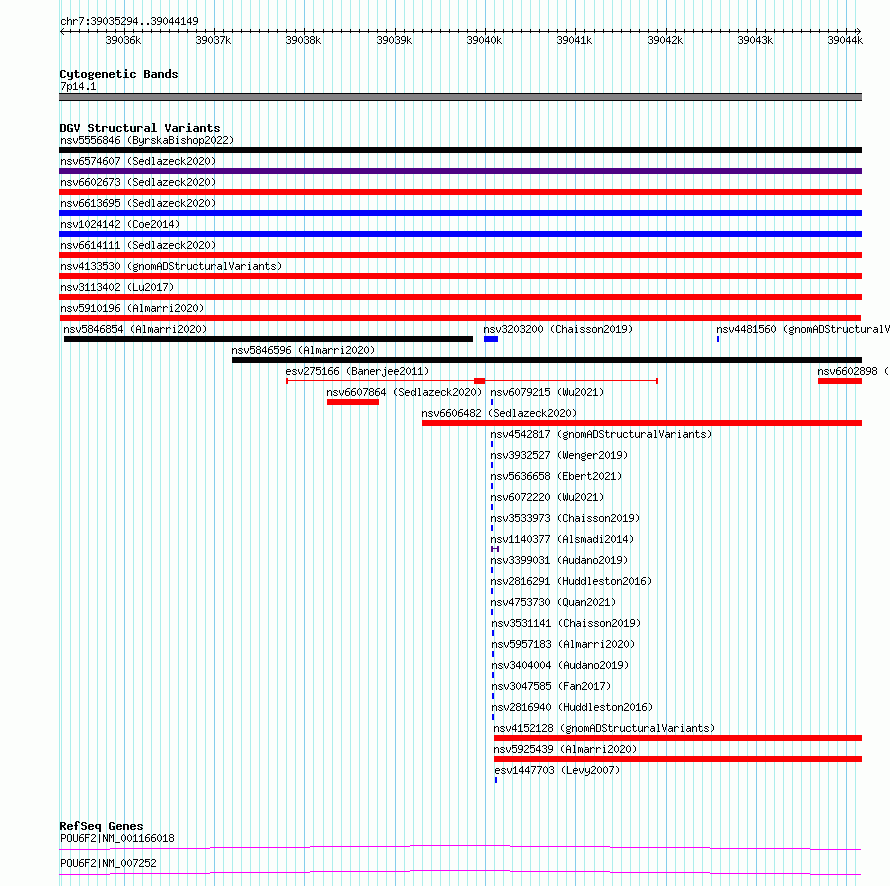This screenshot has width=890, height=886.
Task: Select the POU6F2|NM_007252 gene label
Action: point(108,863)
